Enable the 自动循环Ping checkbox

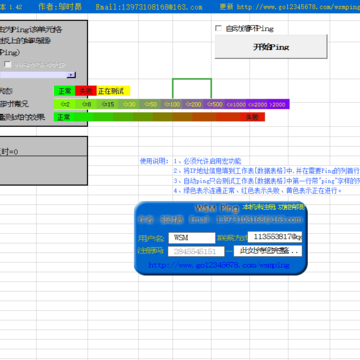(x=219, y=29)
